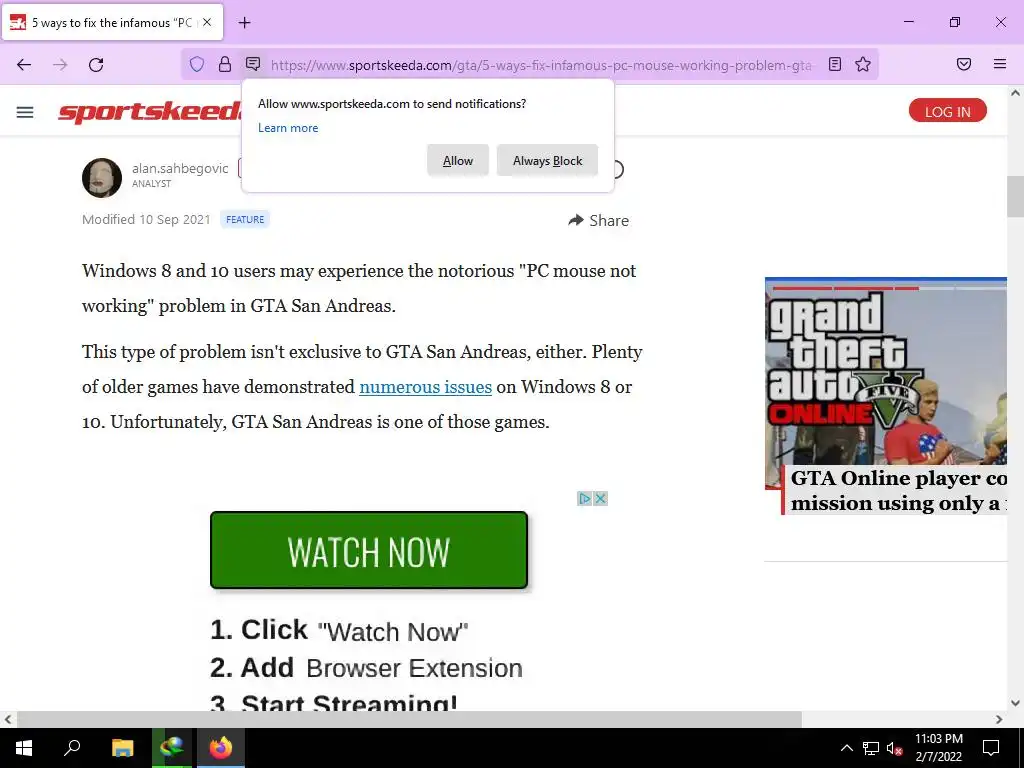Image resolution: width=1024 pixels, height=768 pixels.
Task: Open the taskbar clock and date
Action: pyautogui.click(x=938, y=748)
